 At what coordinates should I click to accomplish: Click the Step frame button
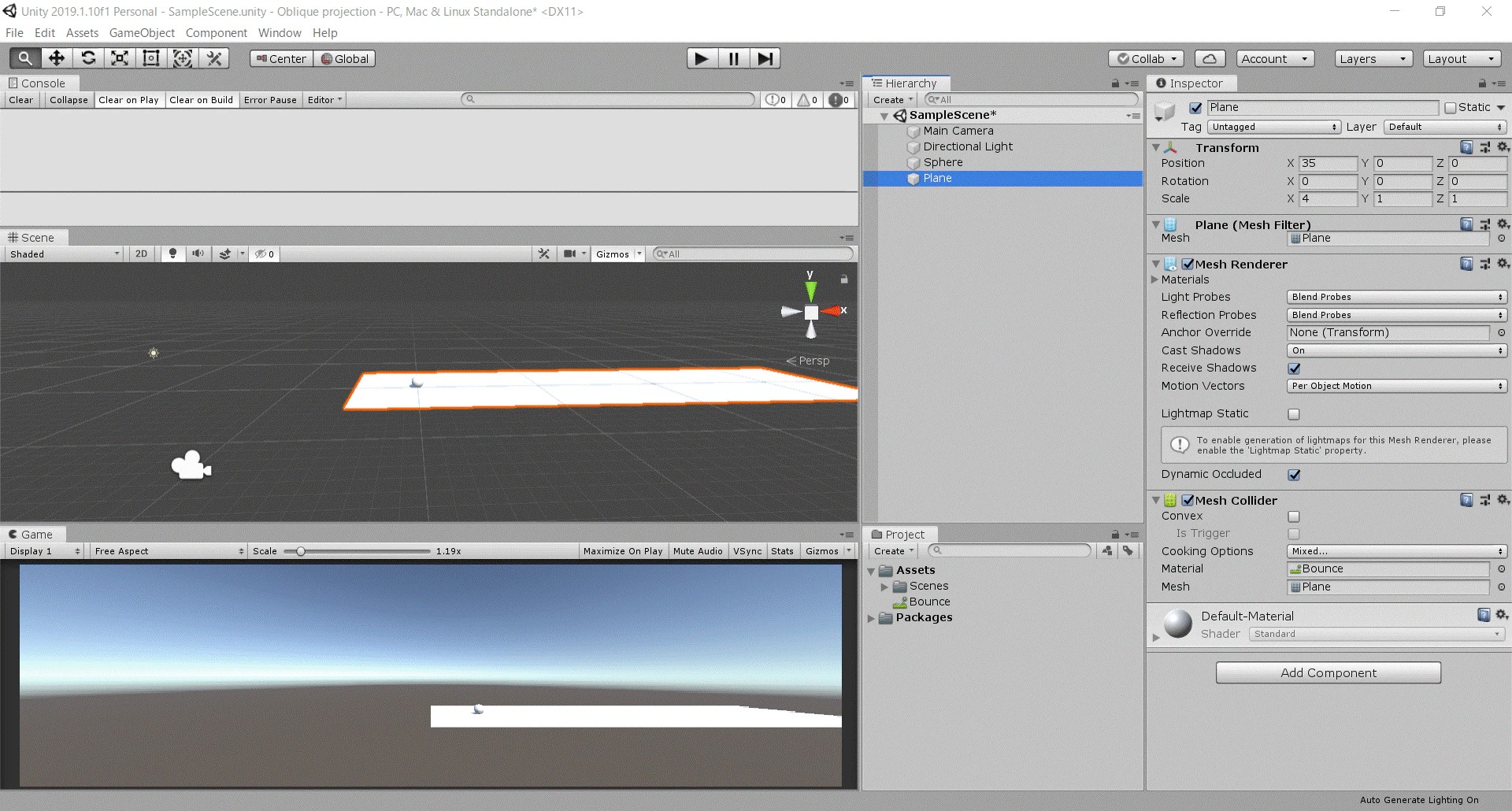pyautogui.click(x=765, y=58)
